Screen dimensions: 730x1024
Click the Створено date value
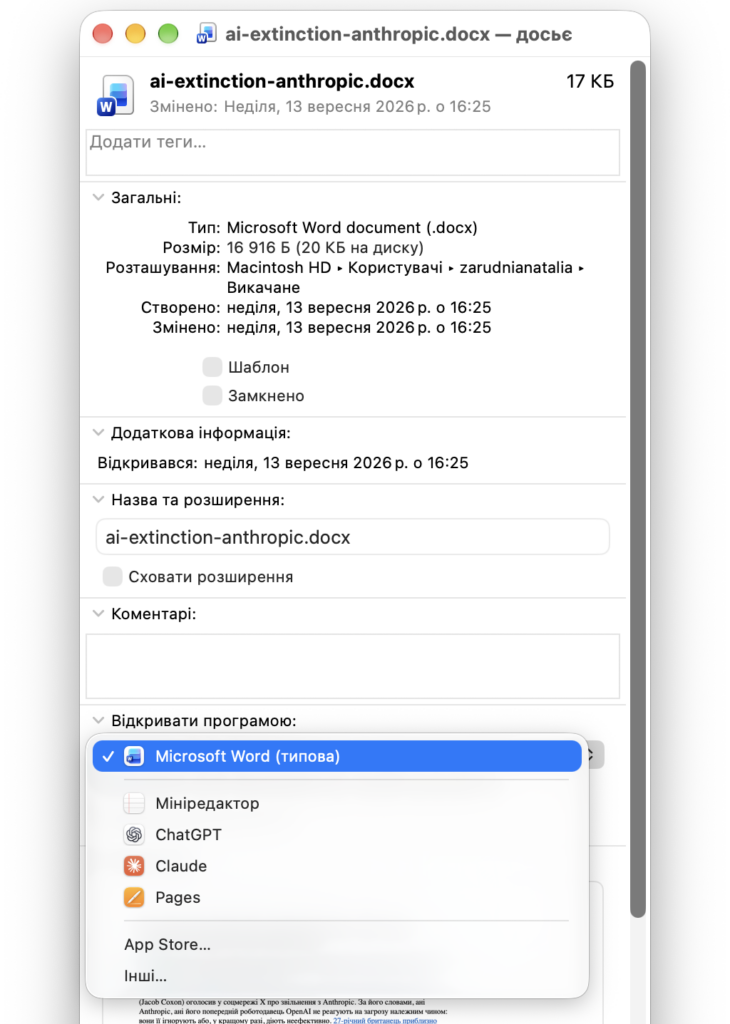359,307
